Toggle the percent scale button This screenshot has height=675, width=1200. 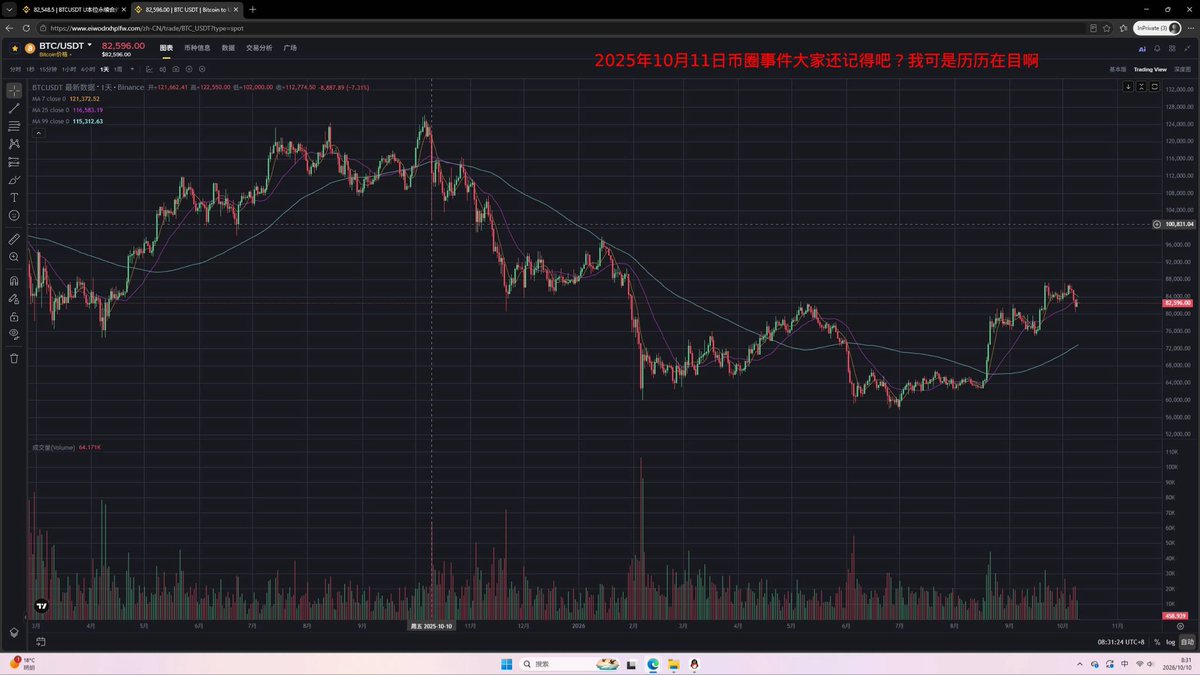1157,642
